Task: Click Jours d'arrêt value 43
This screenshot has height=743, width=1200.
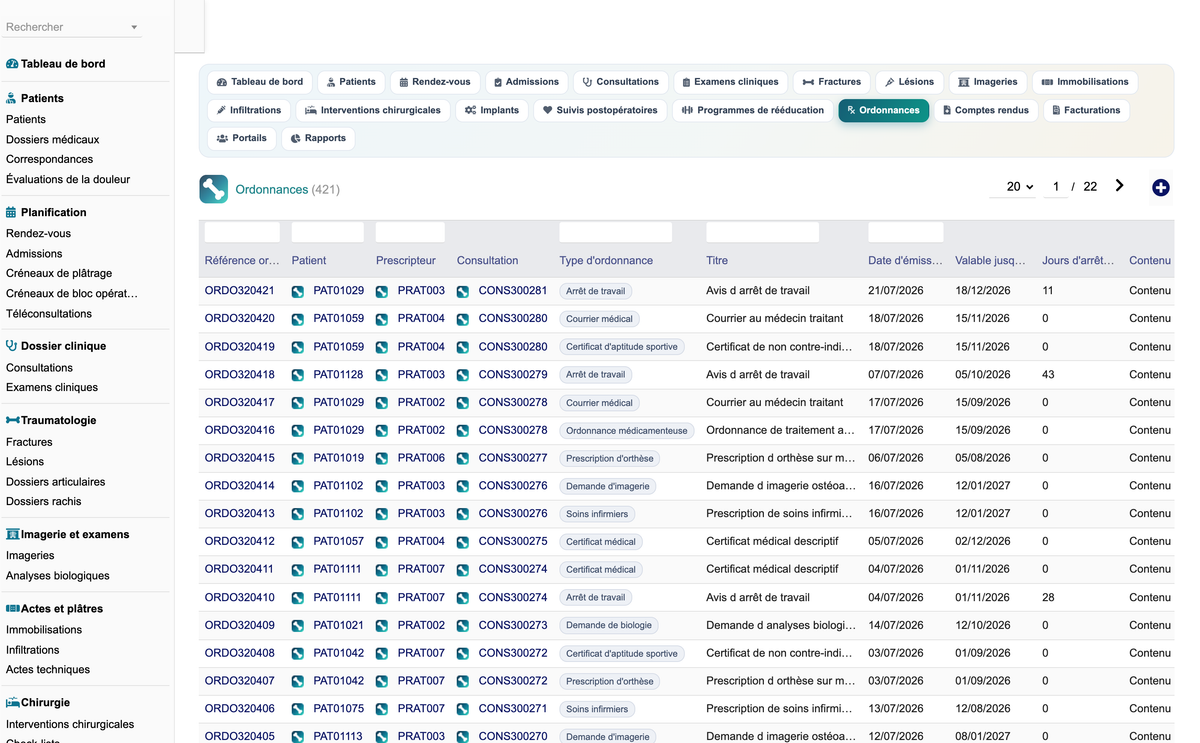Action: pyautogui.click(x=1048, y=375)
